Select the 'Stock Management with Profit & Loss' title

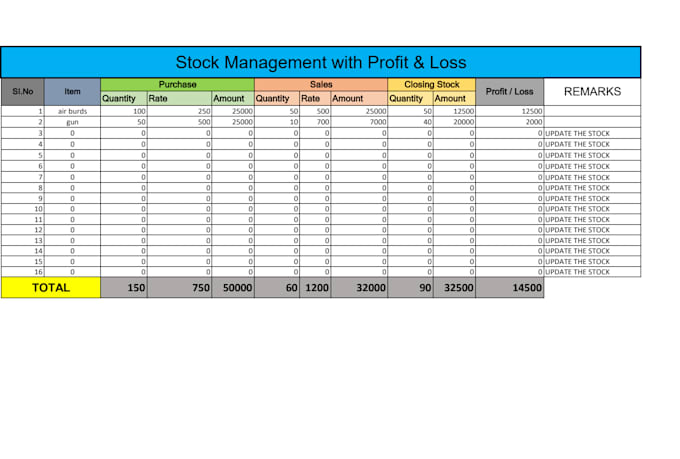point(321,62)
